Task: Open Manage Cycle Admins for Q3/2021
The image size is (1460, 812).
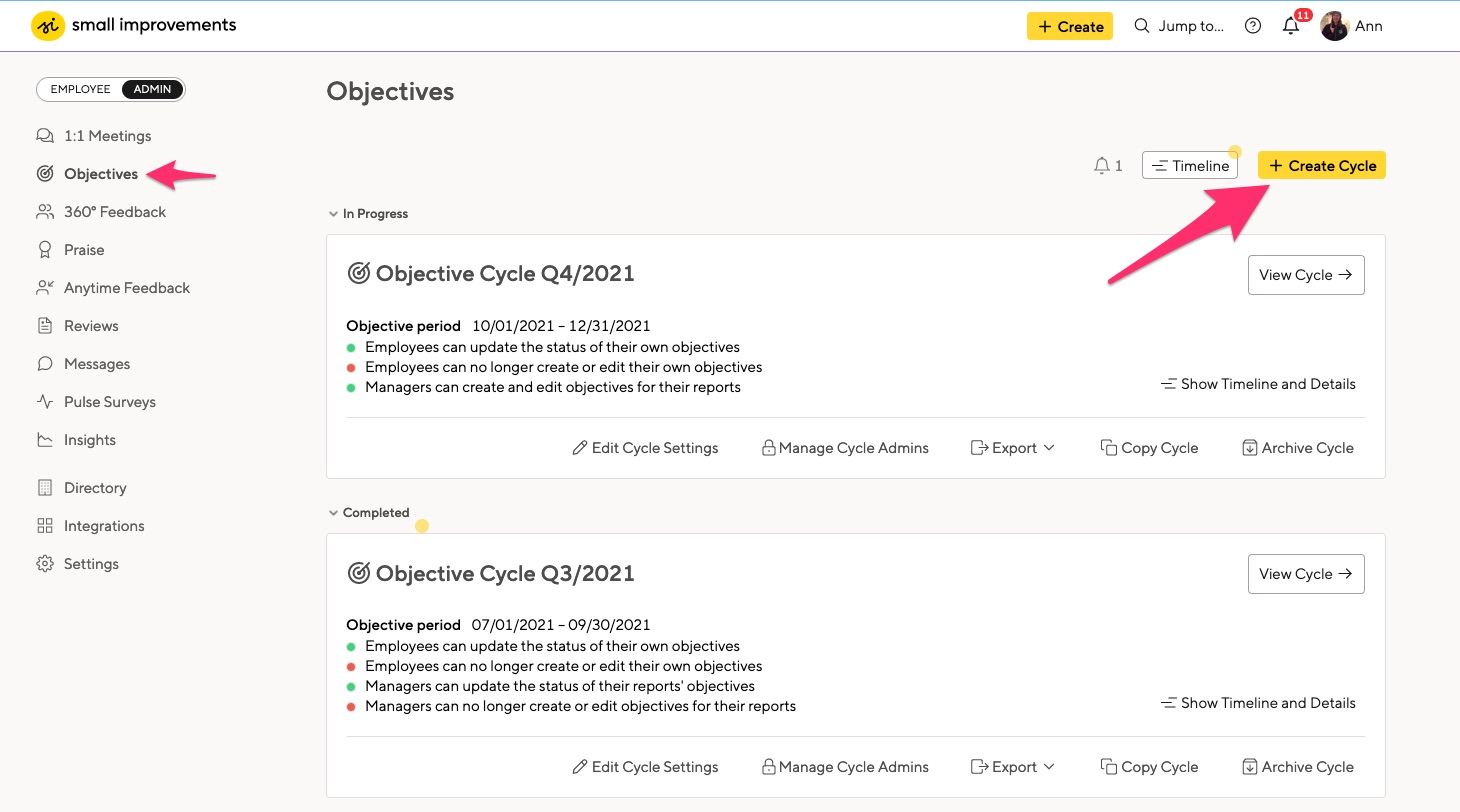Action: [x=845, y=767]
